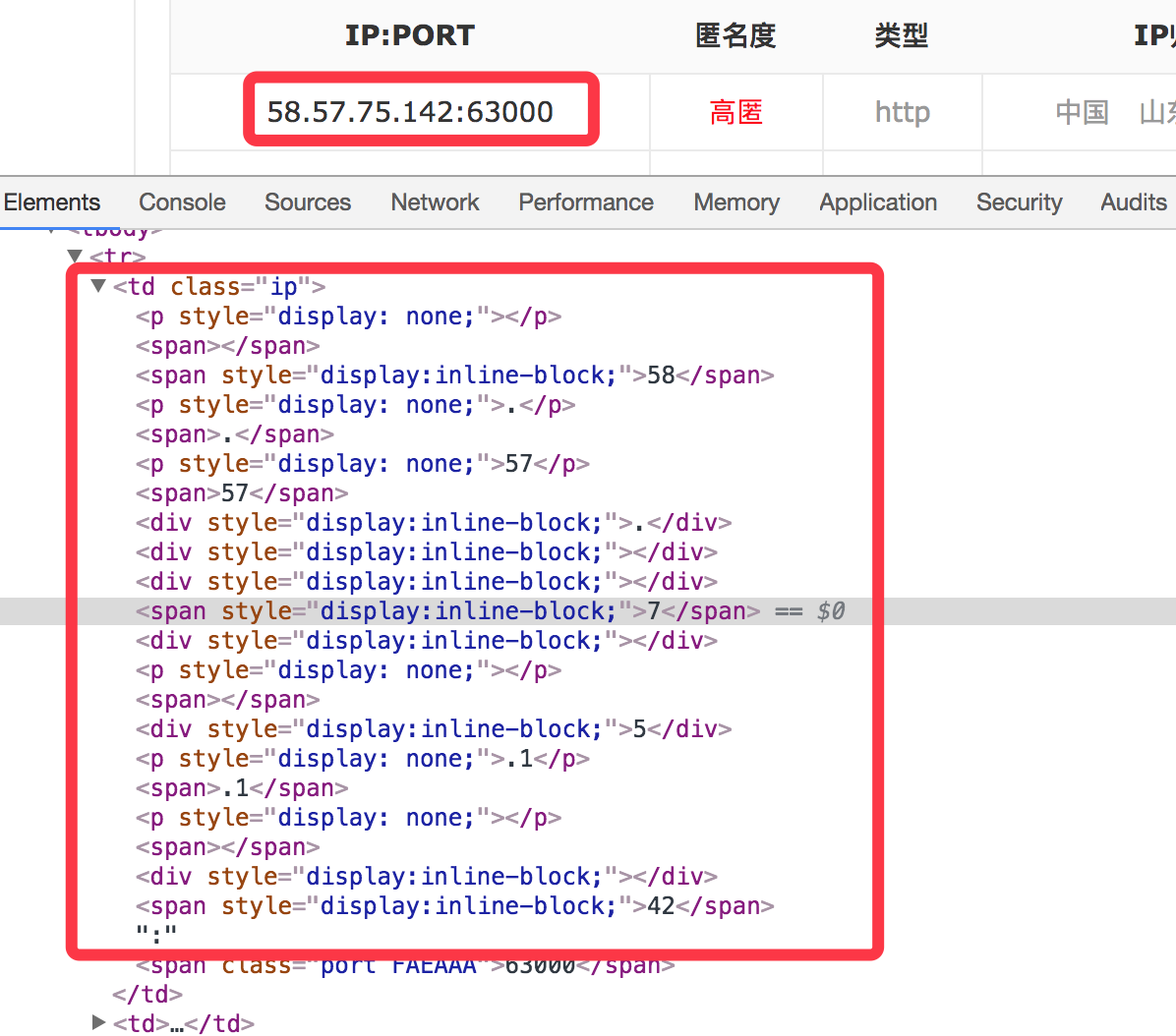Screen dimensions: 1176x1036
Task: Select the span element containing 42
Action: pos(454,906)
